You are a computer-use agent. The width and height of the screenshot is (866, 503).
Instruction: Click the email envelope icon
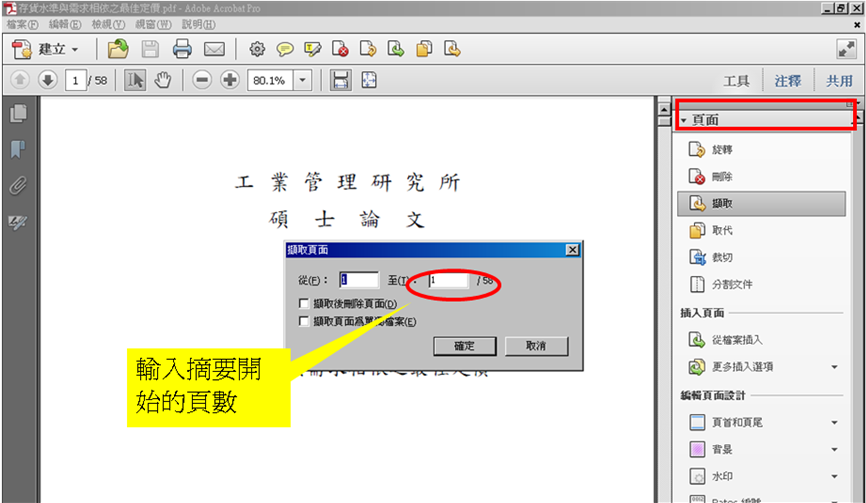tap(214, 48)
